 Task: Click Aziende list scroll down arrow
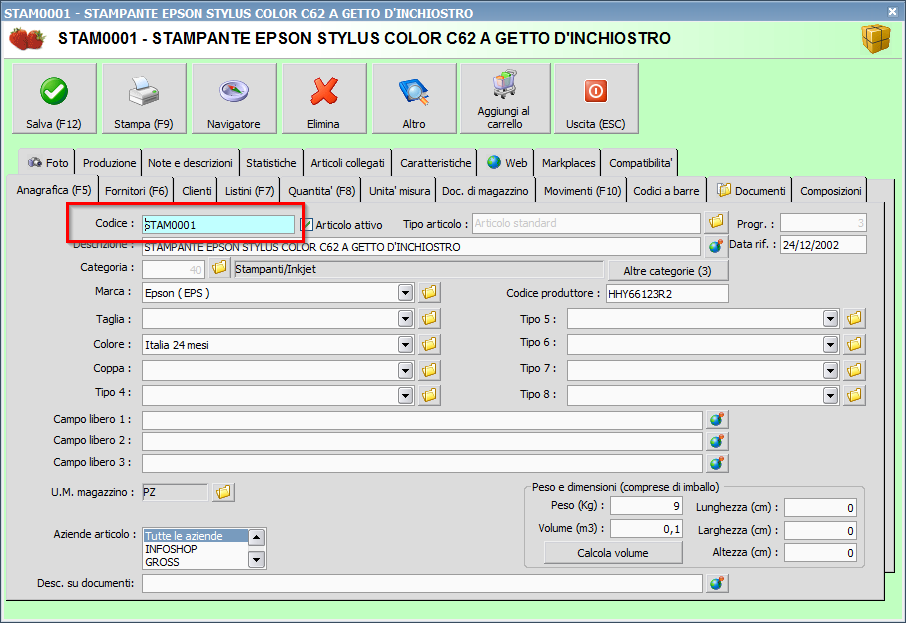[x=256, y=559]
